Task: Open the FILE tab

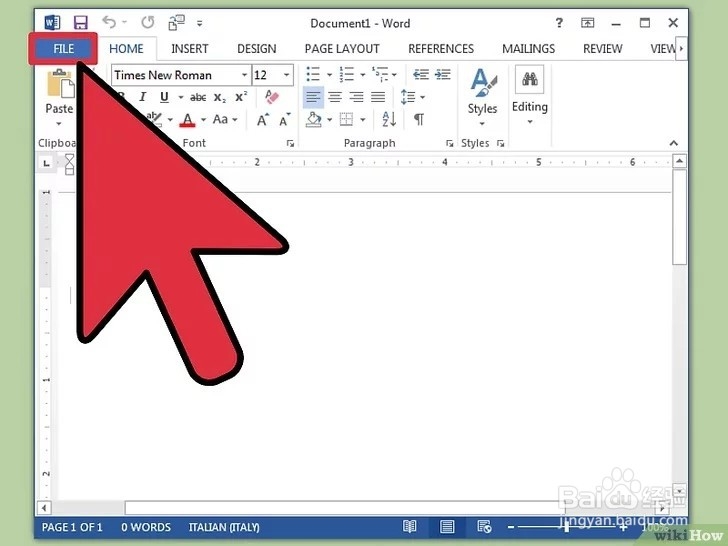Action: coord(63,49)
